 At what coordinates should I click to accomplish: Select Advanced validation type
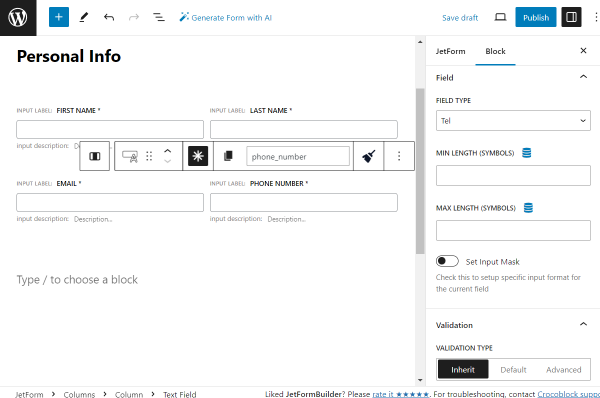pos(563,369)
